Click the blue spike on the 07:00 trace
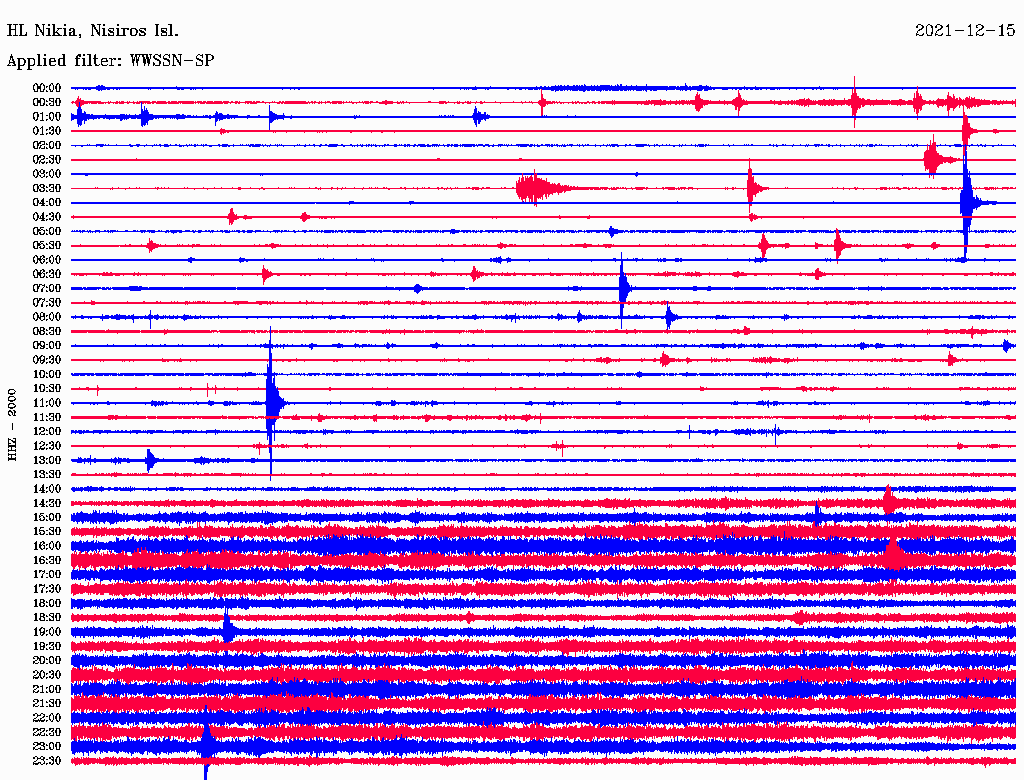 623,289
